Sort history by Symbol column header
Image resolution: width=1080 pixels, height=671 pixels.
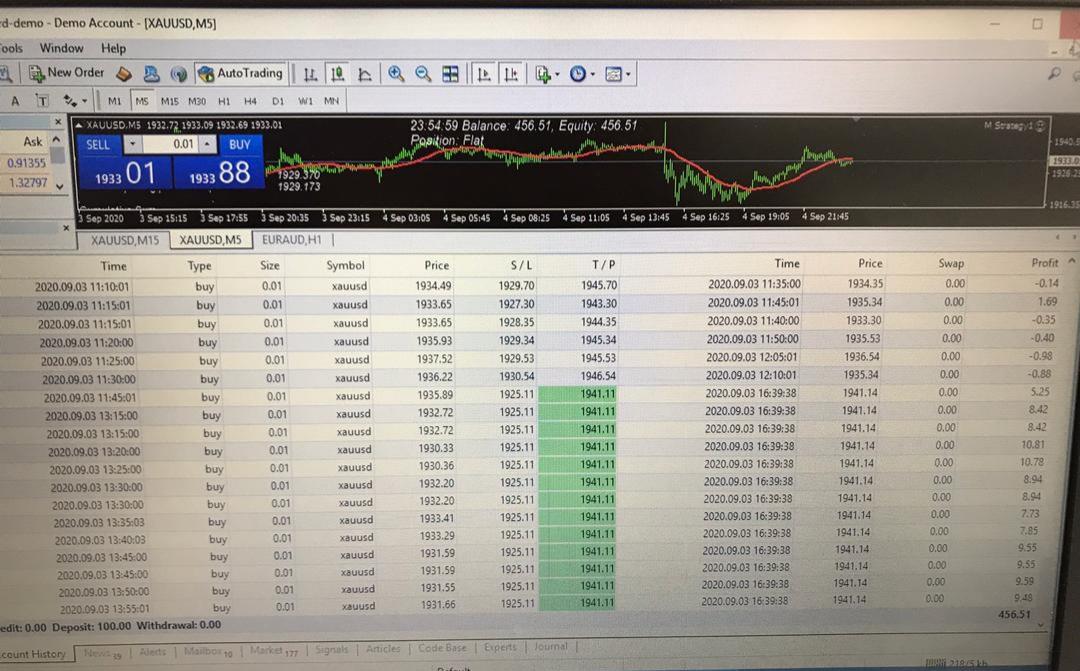point(345,265)
